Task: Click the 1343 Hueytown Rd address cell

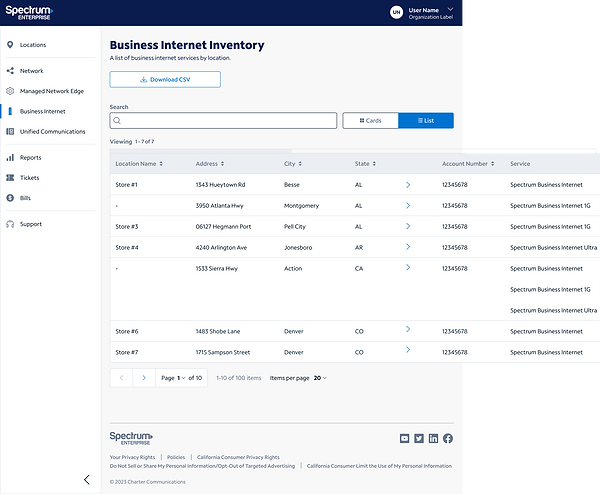Action: click(x=220, y=185)
